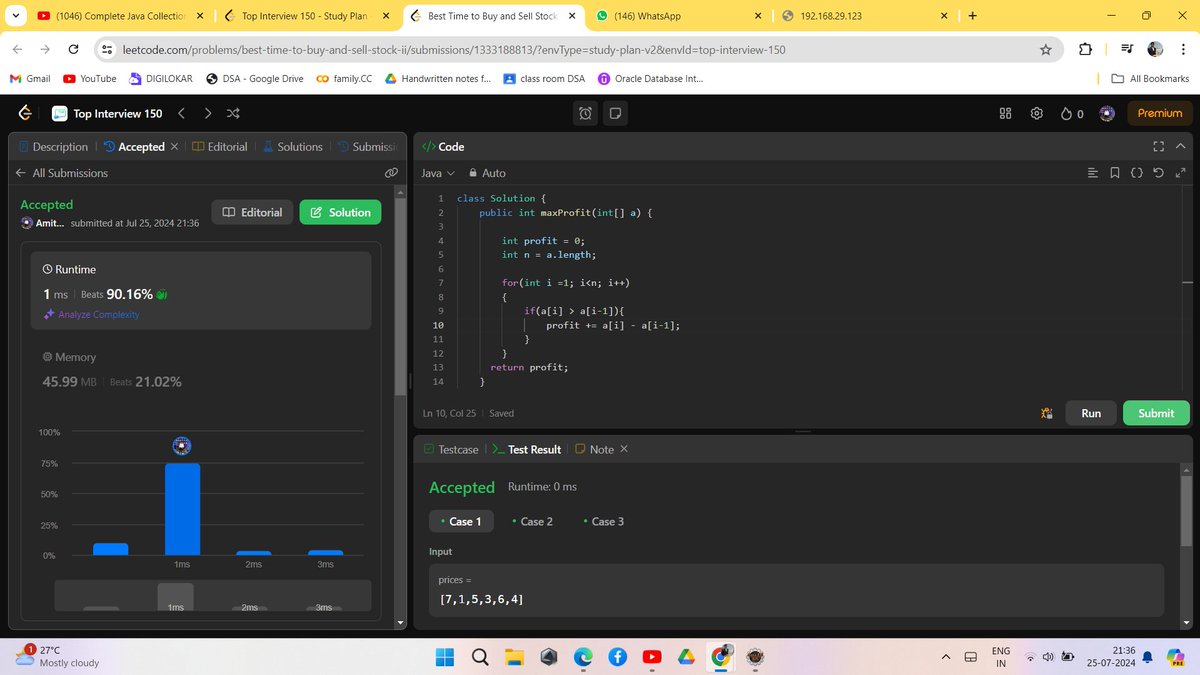
Task: Open the Gmail bookmark
Action: 31,79
